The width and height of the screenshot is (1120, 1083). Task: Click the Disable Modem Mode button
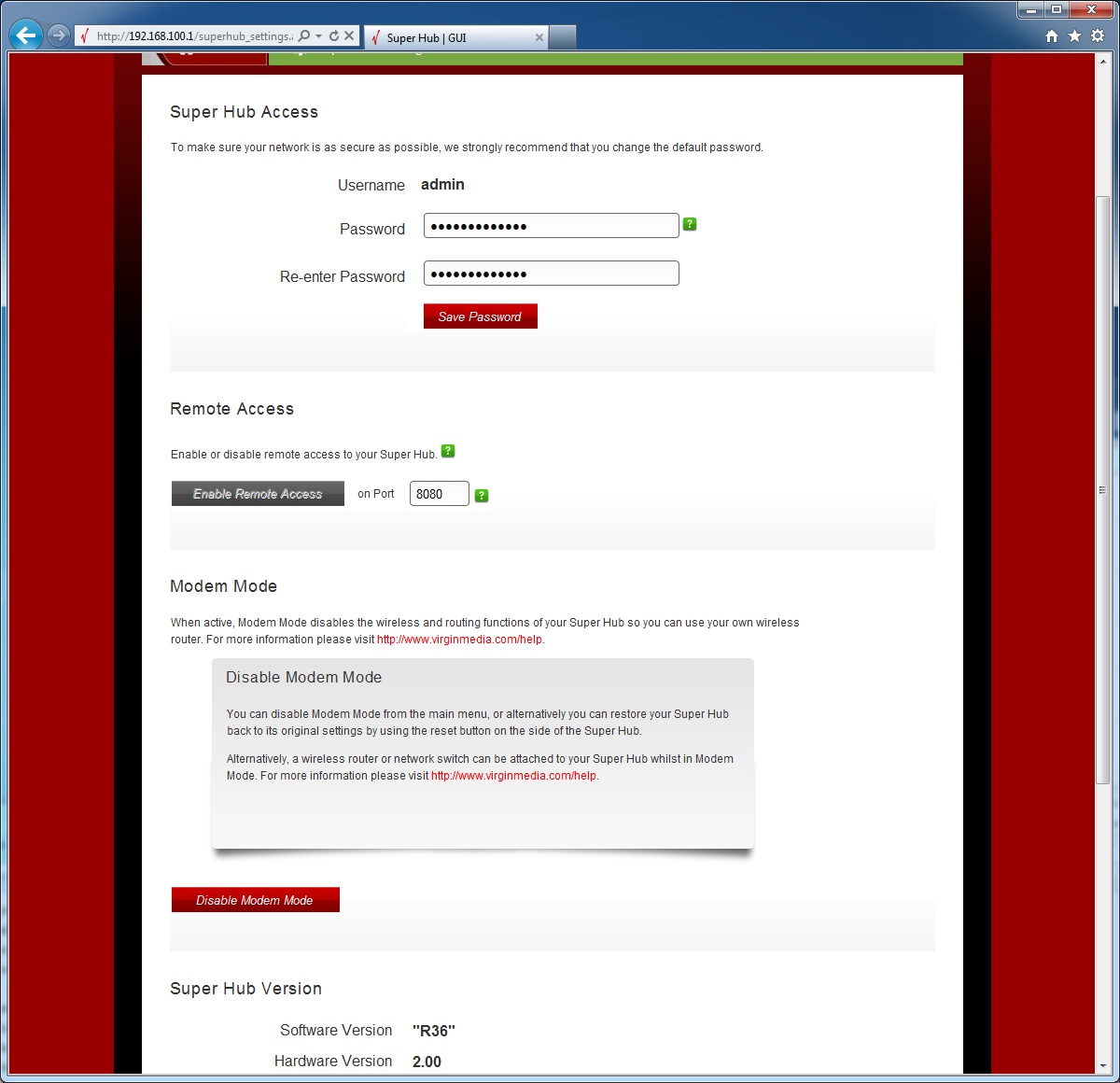pyautogui.click(x=256, y=900)
